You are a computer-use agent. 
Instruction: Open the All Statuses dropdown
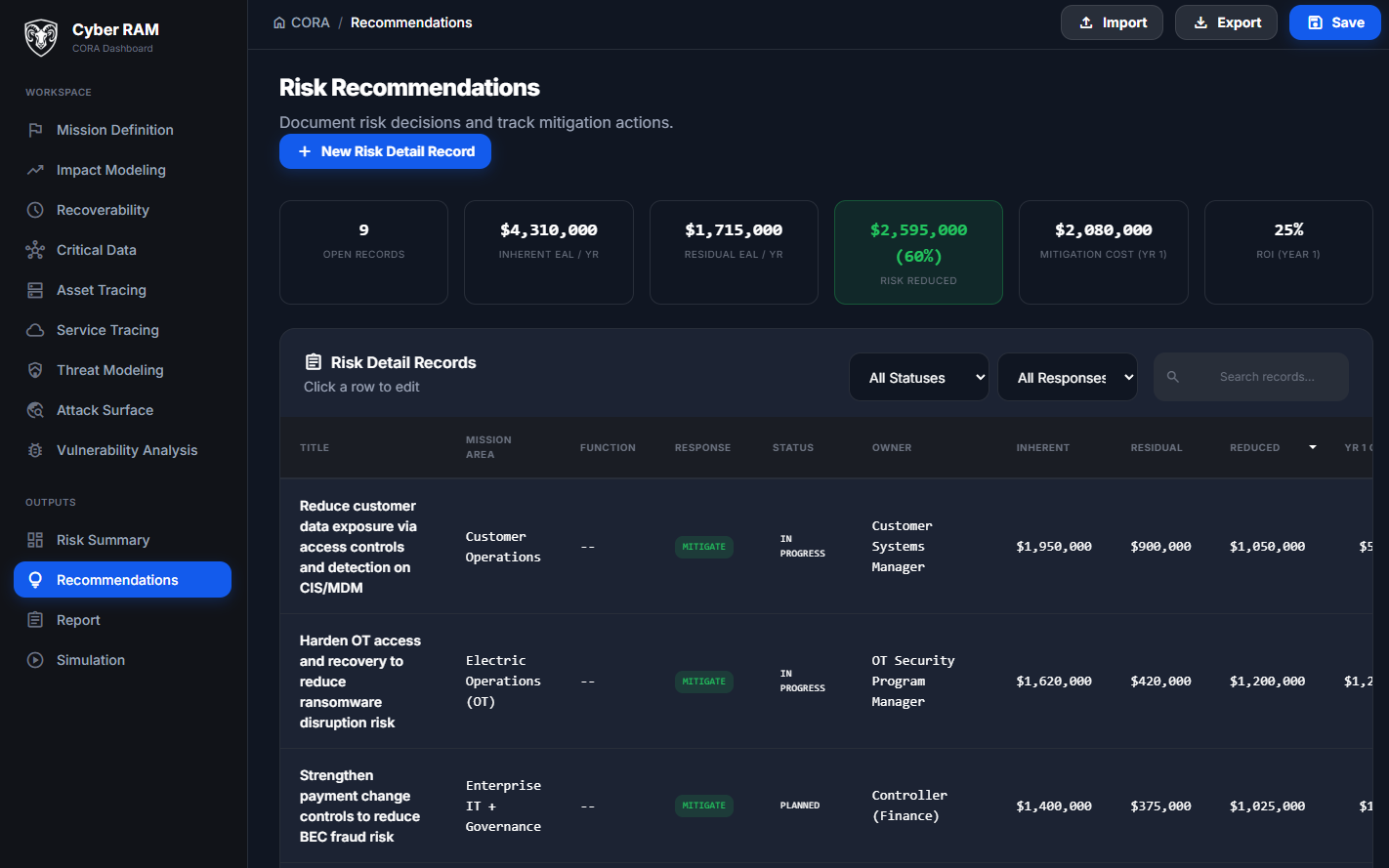[x=917, y=377]
